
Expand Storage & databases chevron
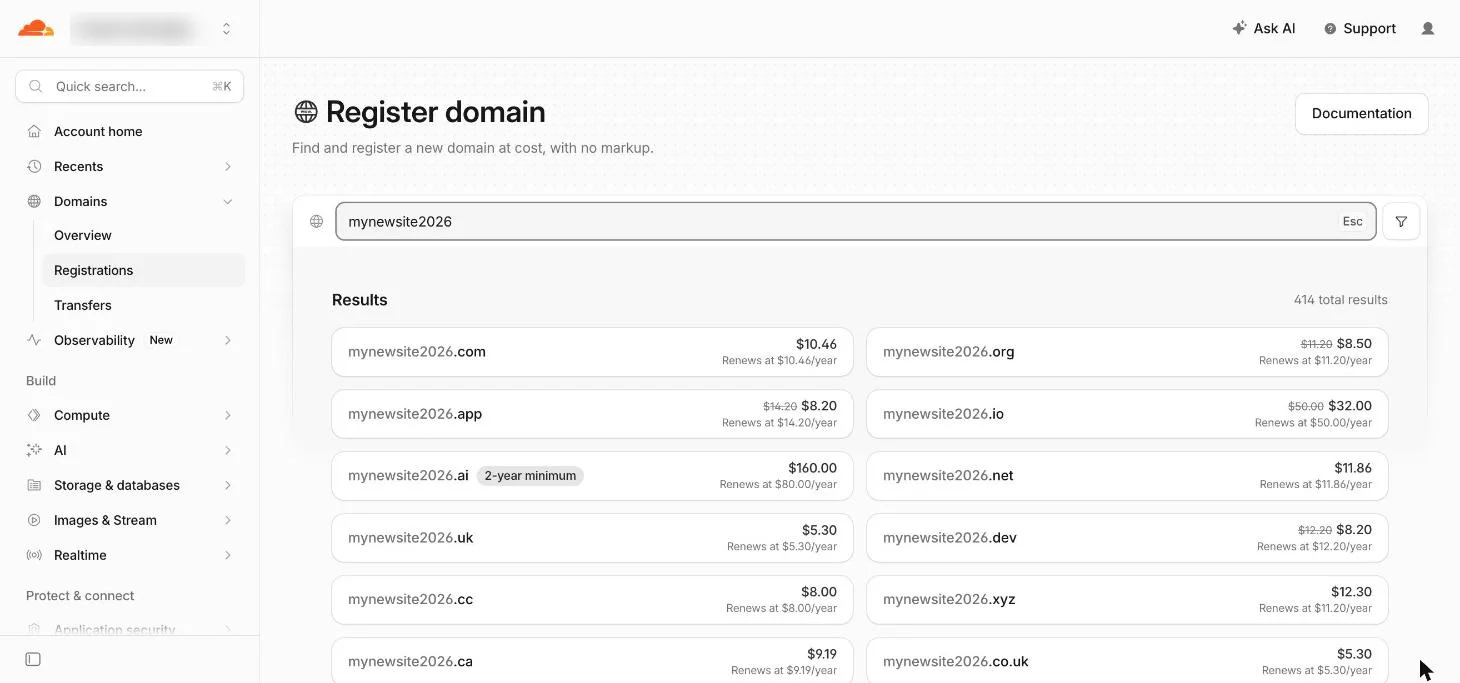tap(228, 485)
